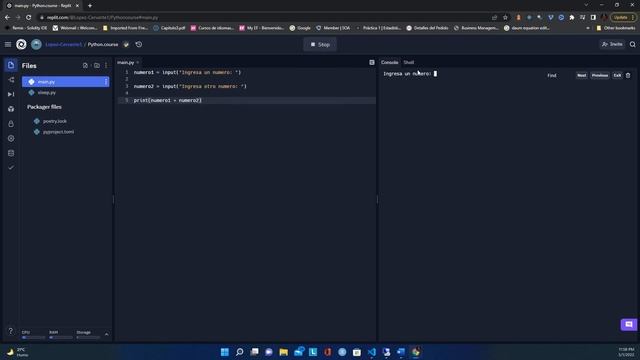Open the Python.course repl name
Screen dimensions: 640x360
pos(103,44)
